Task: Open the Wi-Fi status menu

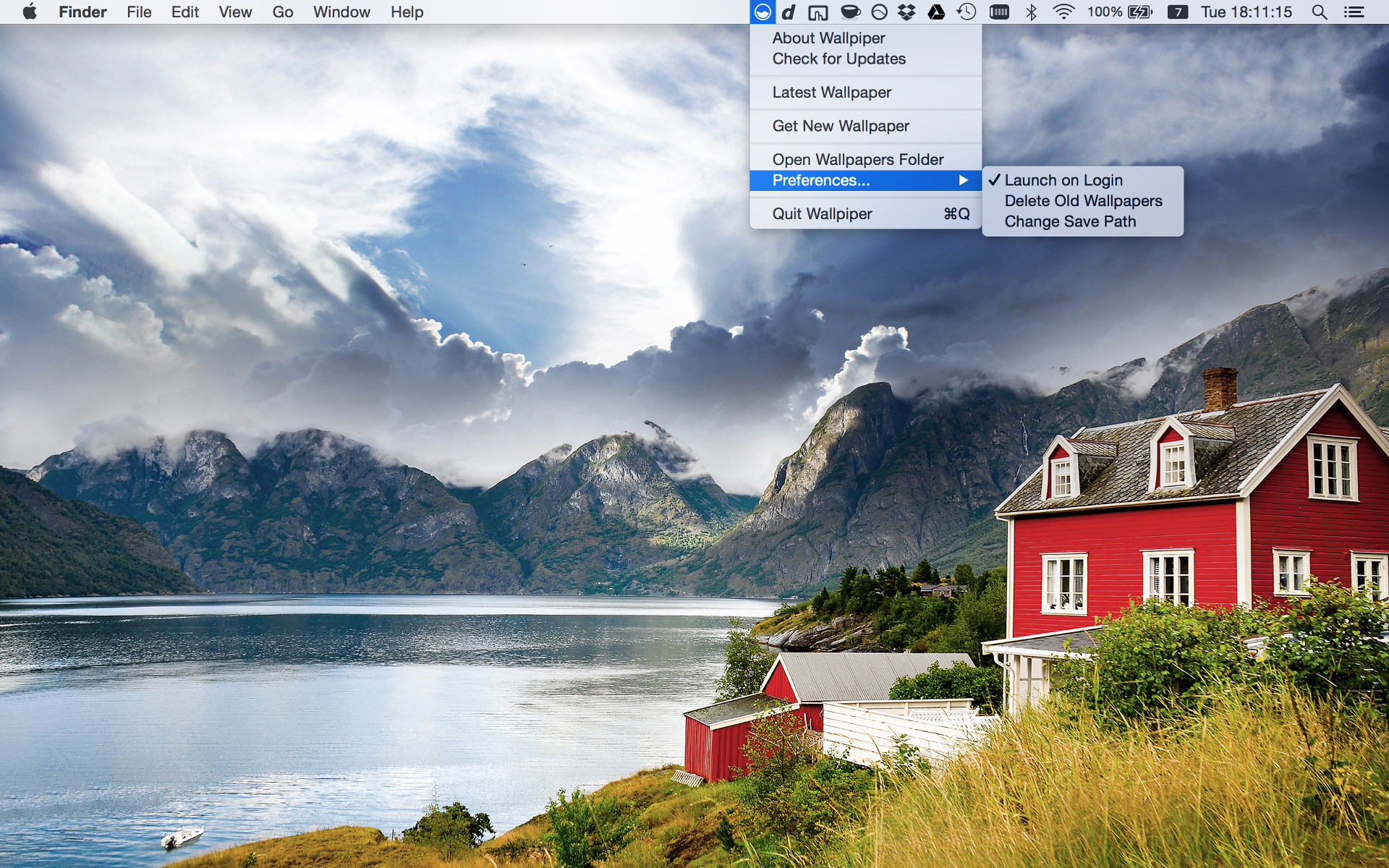Action: coord(1063,12)
